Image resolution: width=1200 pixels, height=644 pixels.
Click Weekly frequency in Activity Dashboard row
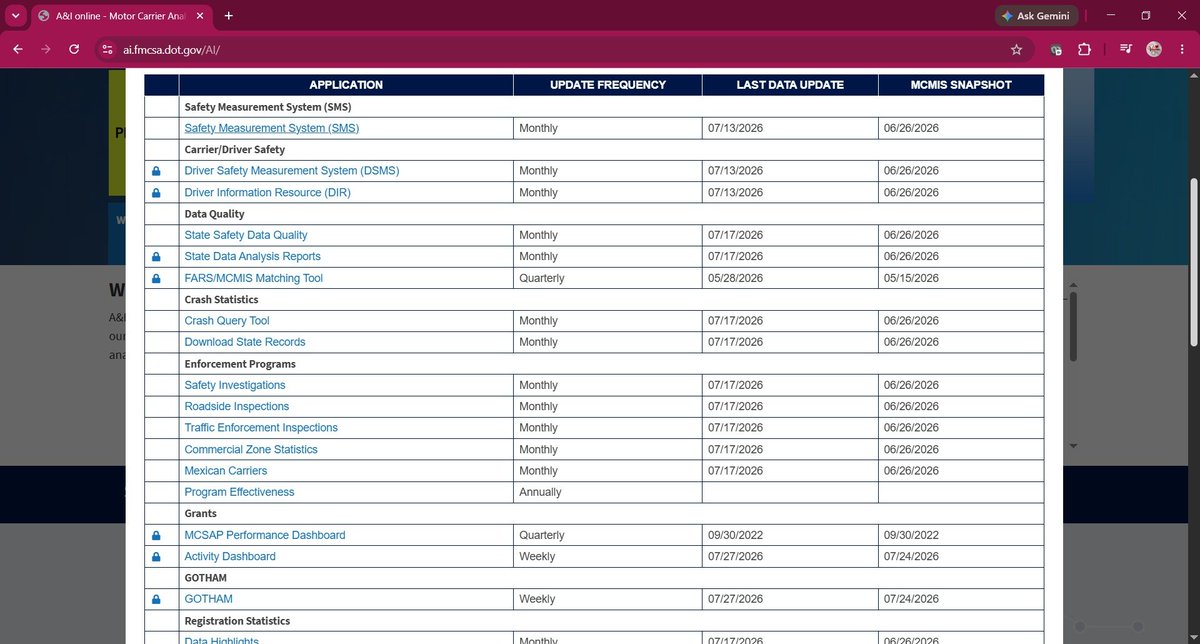[537, 556]
